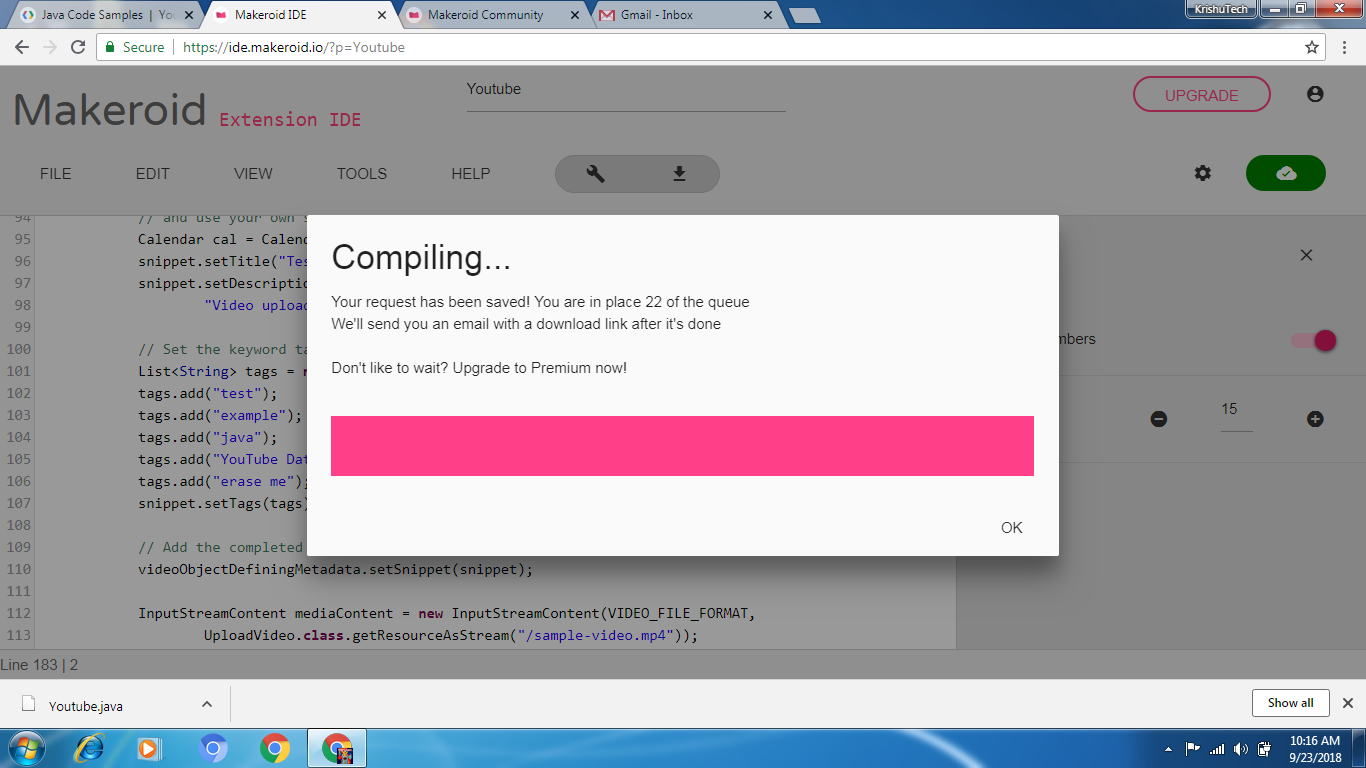The height and width of the screenshot is (768, 1366).
Task: Click the KrishuTech profile button
Action: coord(1221,9)
